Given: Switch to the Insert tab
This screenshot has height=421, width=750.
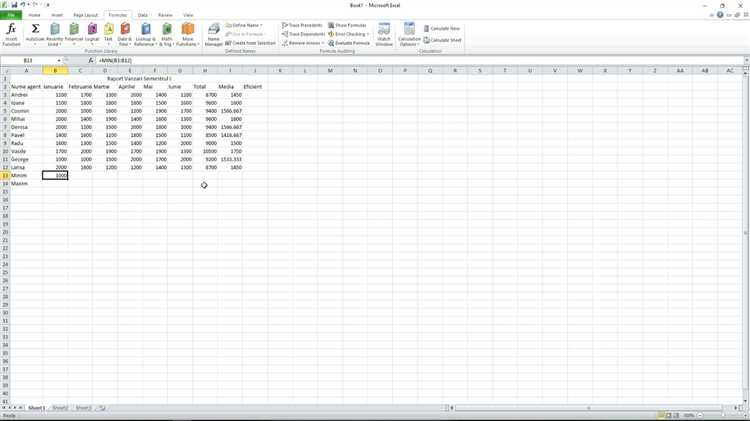Looking at the screenshot, I should point(57,15).
